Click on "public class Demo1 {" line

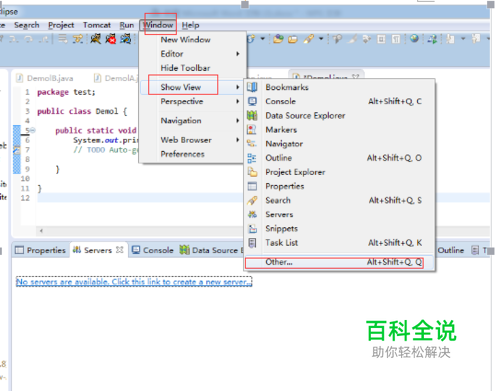click(82, 111)
